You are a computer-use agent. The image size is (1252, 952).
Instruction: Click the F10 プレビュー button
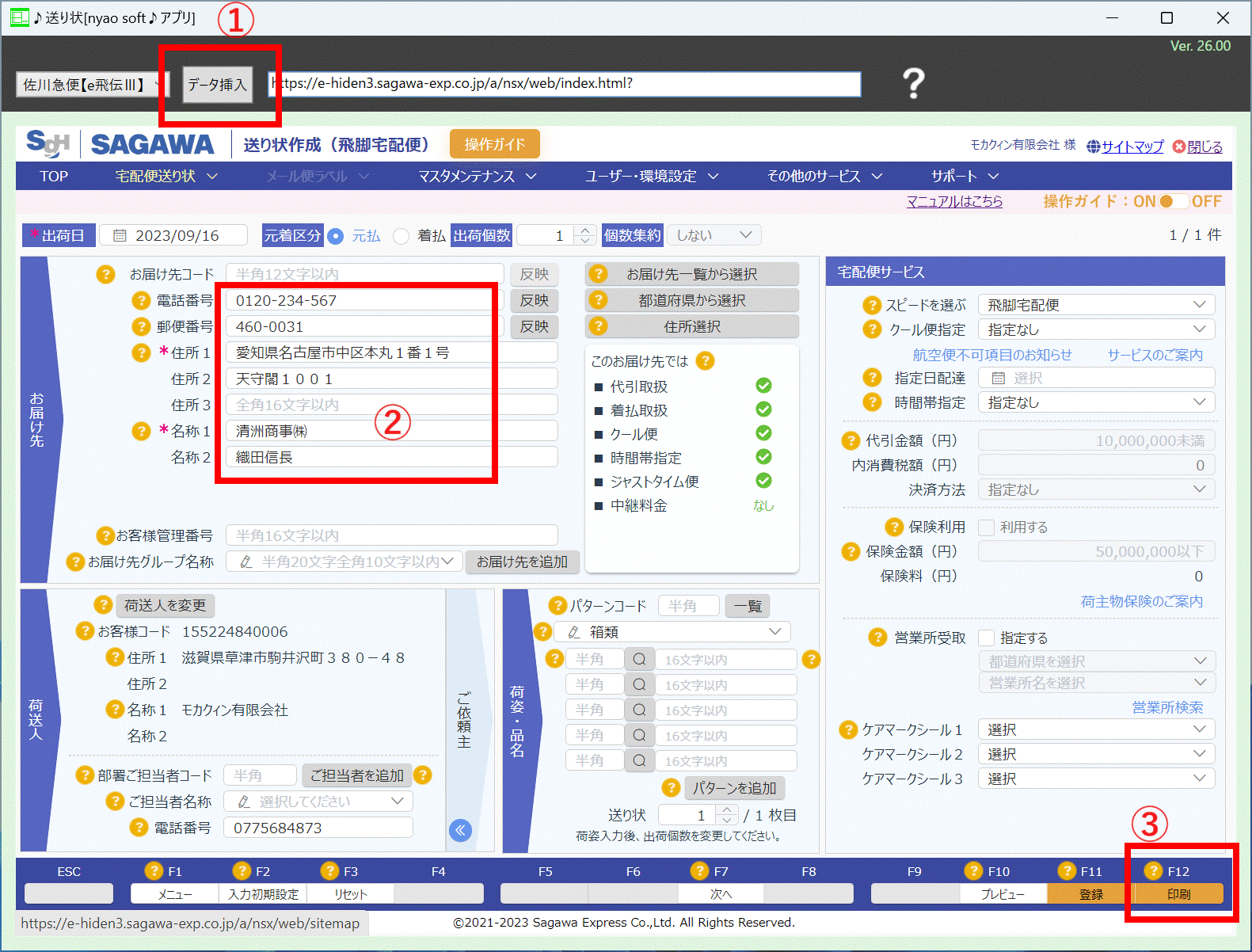[1003, 894]
